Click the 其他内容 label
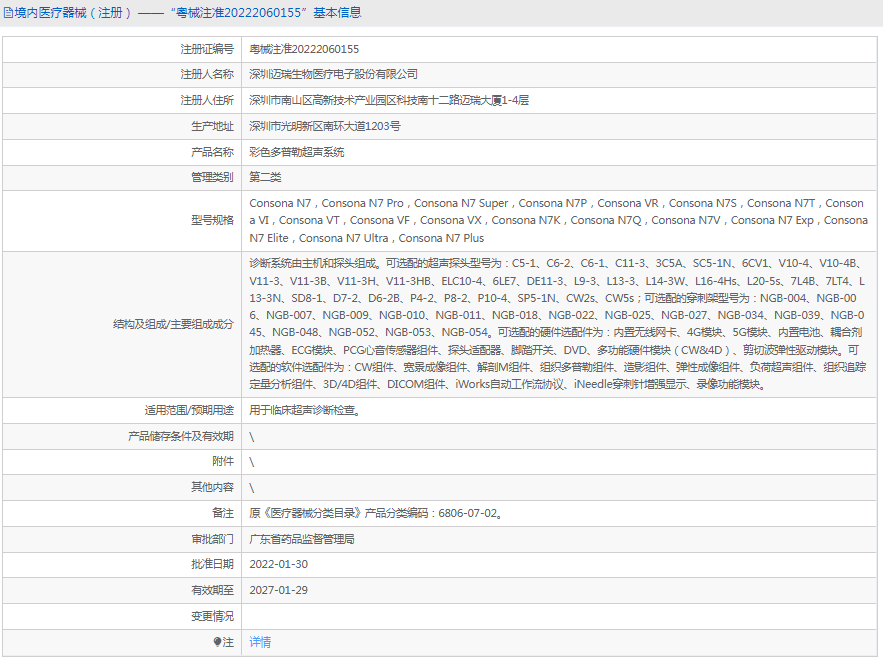The width and height of the screenshot is (883, 663). tap(212, 487)
